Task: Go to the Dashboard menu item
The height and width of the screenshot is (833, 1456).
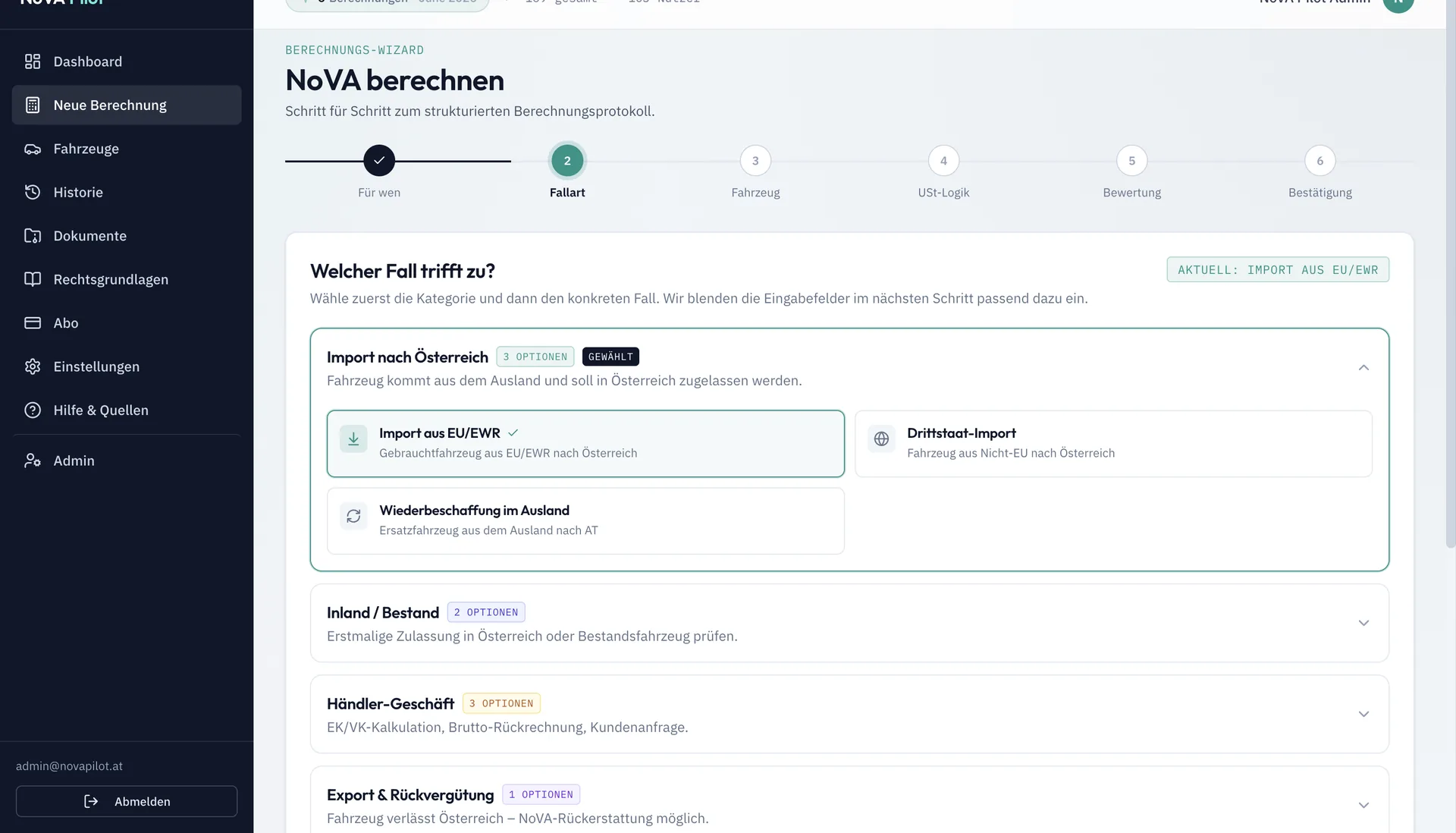Action: pyautogui.click(x=127, y=61)
